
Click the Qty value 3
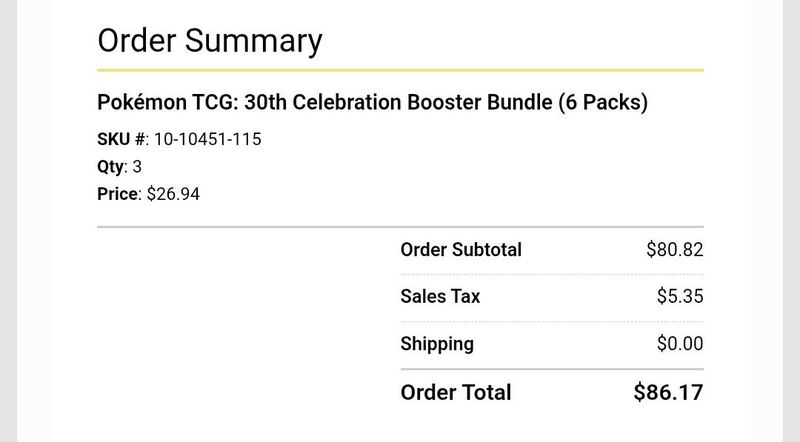coord(137,166)
